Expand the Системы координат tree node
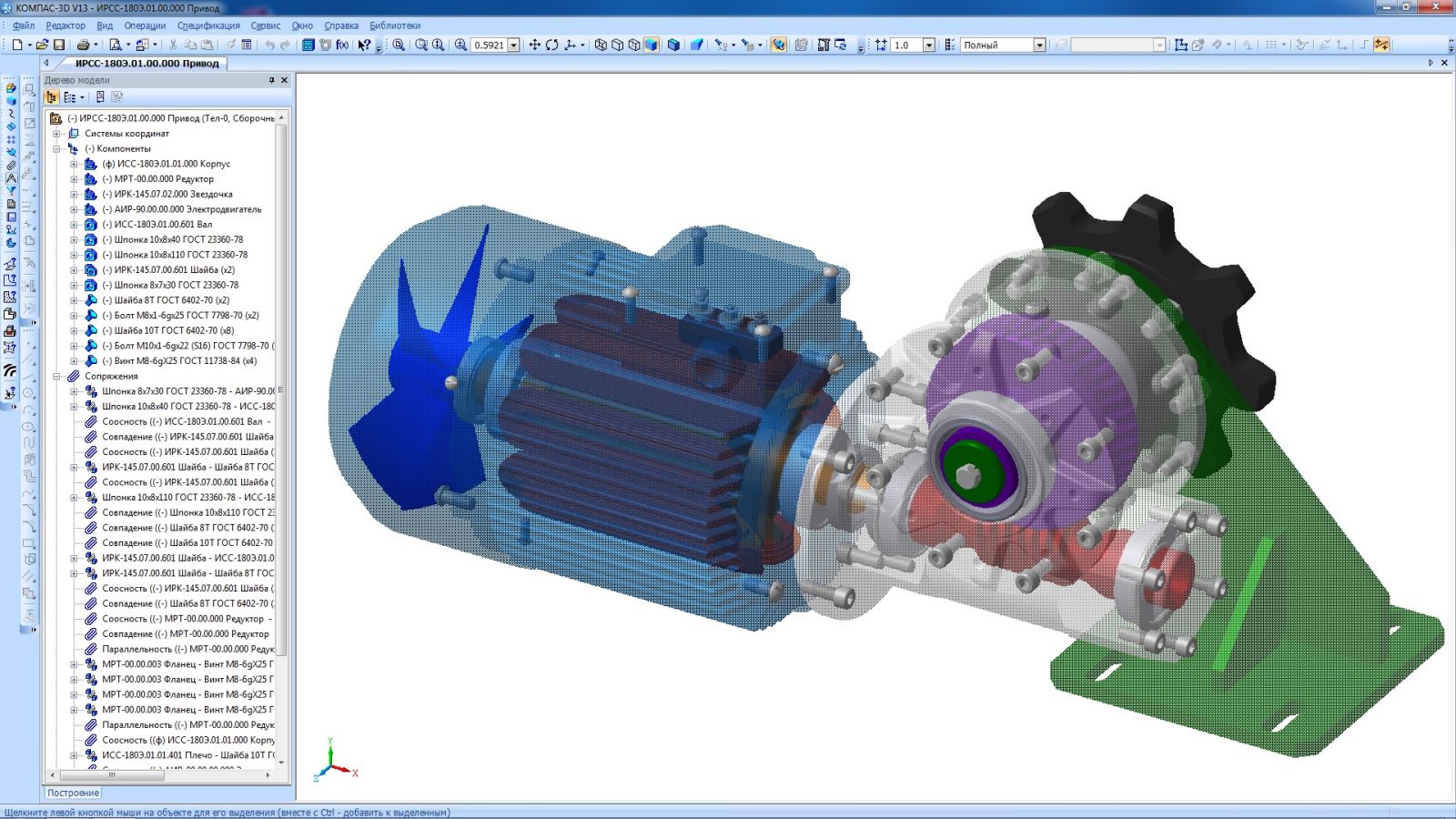Screen dimensions: 1456x819 point(57,134)
